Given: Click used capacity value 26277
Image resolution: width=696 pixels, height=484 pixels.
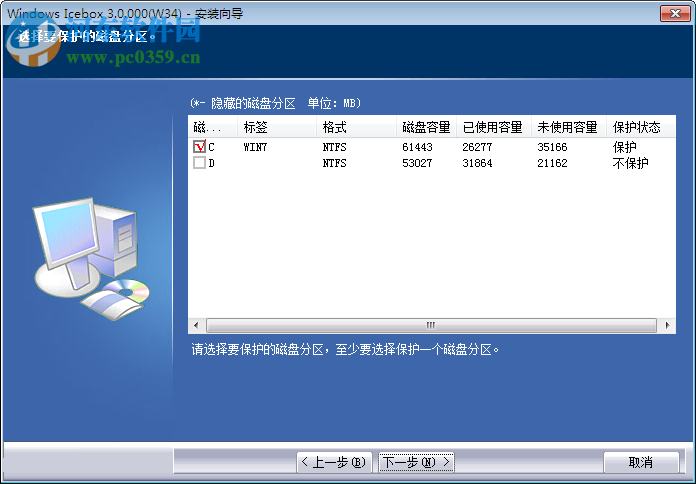Looking at the screenshot, I should point(477,147).
